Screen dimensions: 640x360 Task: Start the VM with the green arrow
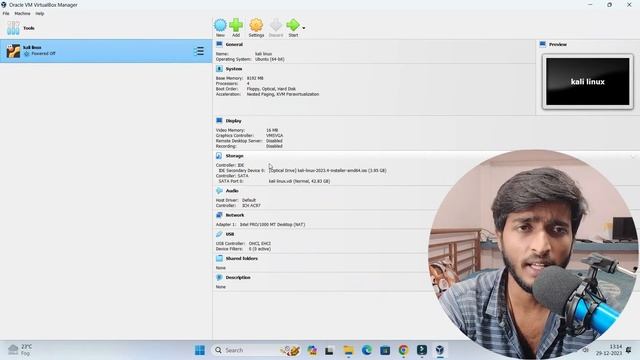293,28
